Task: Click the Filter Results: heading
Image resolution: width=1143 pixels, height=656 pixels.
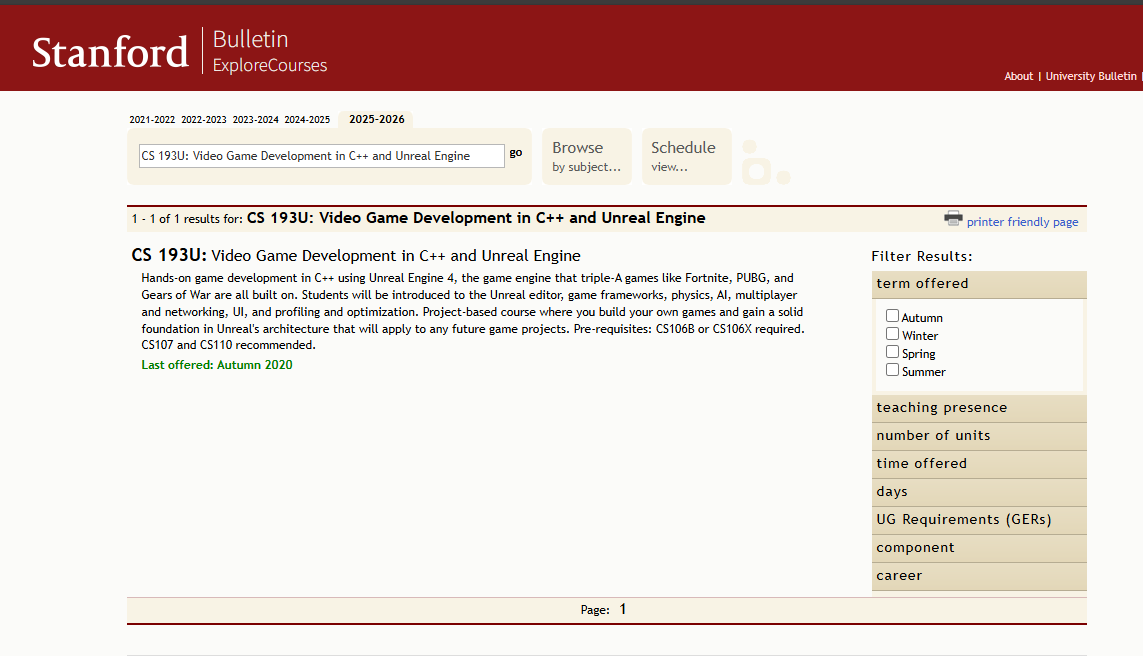Action: tap(921, 257)
